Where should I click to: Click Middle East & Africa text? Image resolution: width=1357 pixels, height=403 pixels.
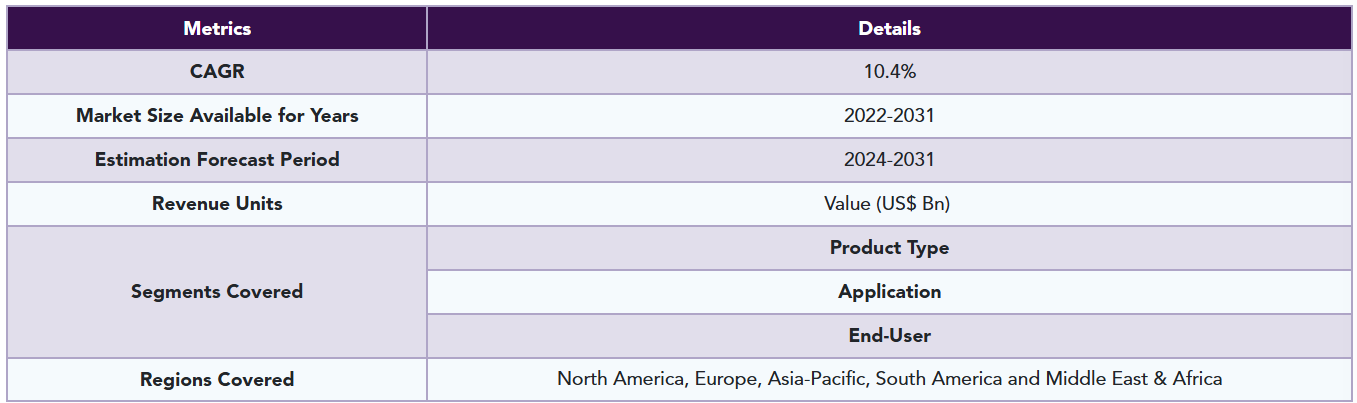tap(1134, 379)
